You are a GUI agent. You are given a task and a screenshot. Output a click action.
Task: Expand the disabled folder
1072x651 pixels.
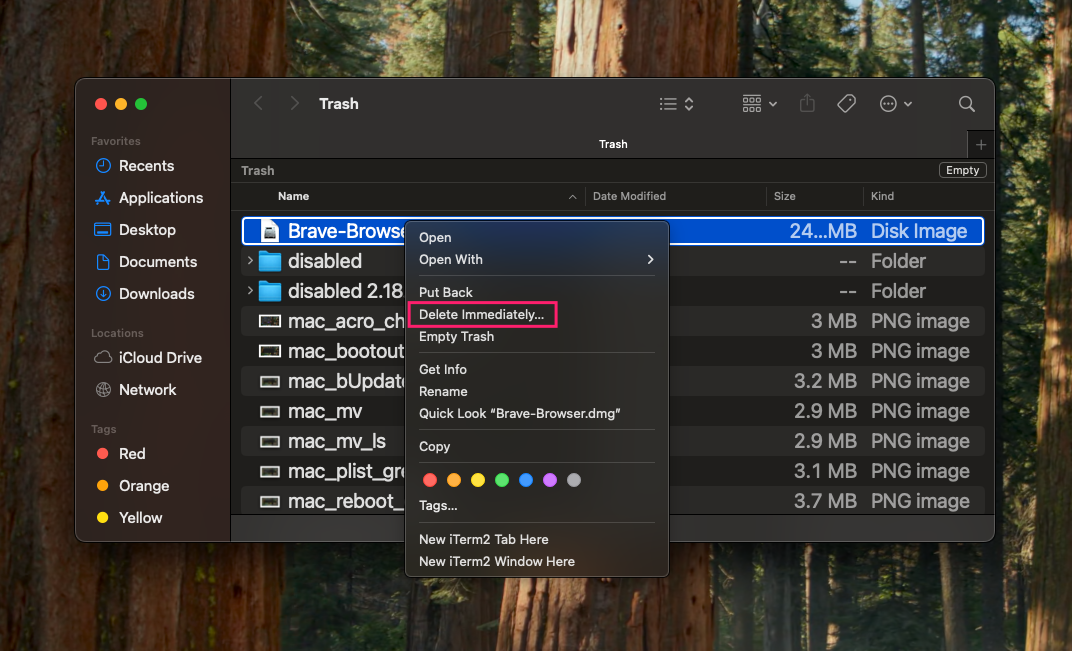250,261
